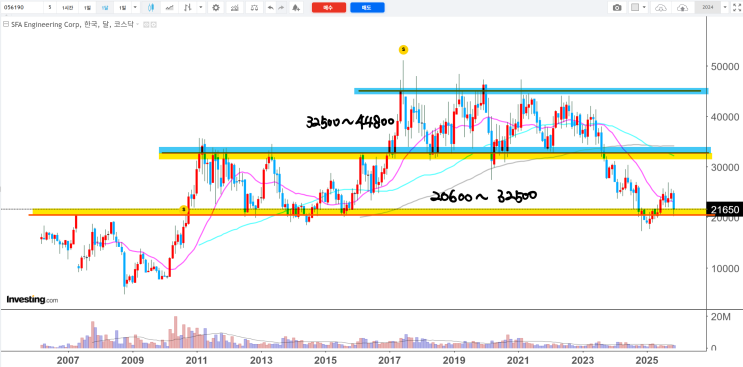Click the blue sell button
This screenshot has width=743, height=367.
tap(367, 8)
